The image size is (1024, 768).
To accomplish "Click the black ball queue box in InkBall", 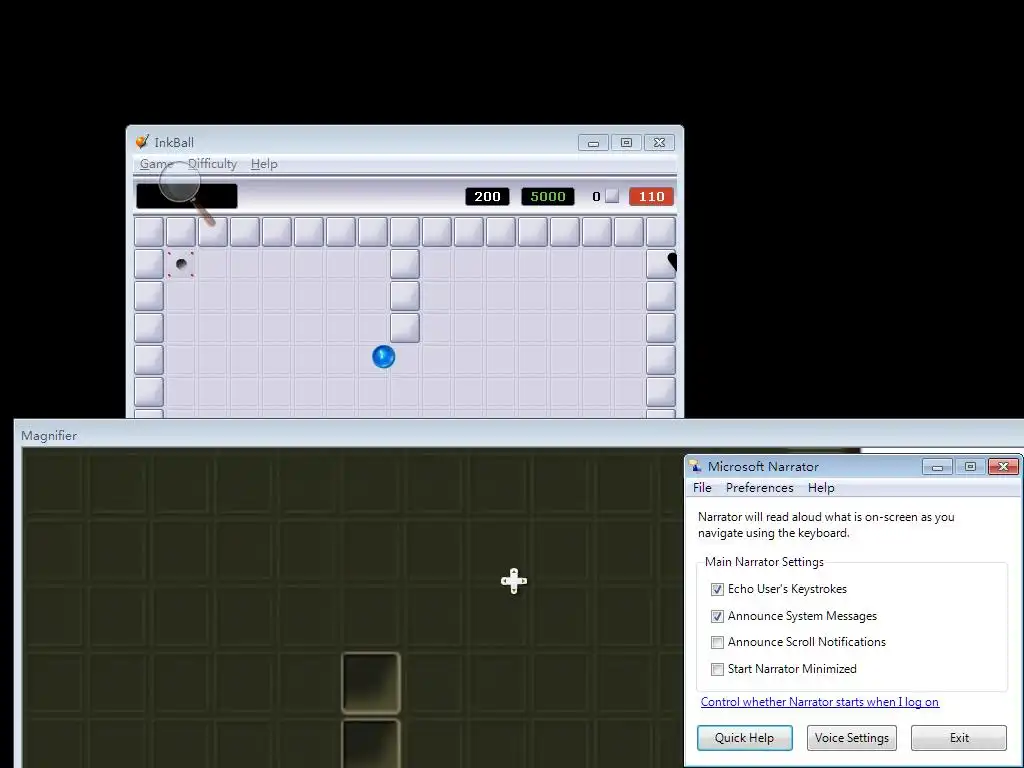I will tap(187, 196).
